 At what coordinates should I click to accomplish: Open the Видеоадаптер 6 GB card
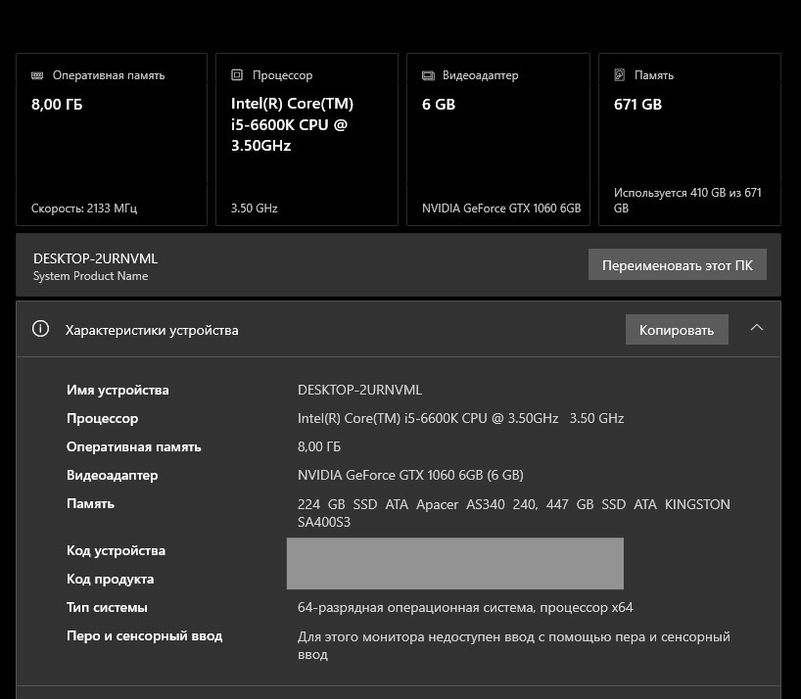(498, 139)
